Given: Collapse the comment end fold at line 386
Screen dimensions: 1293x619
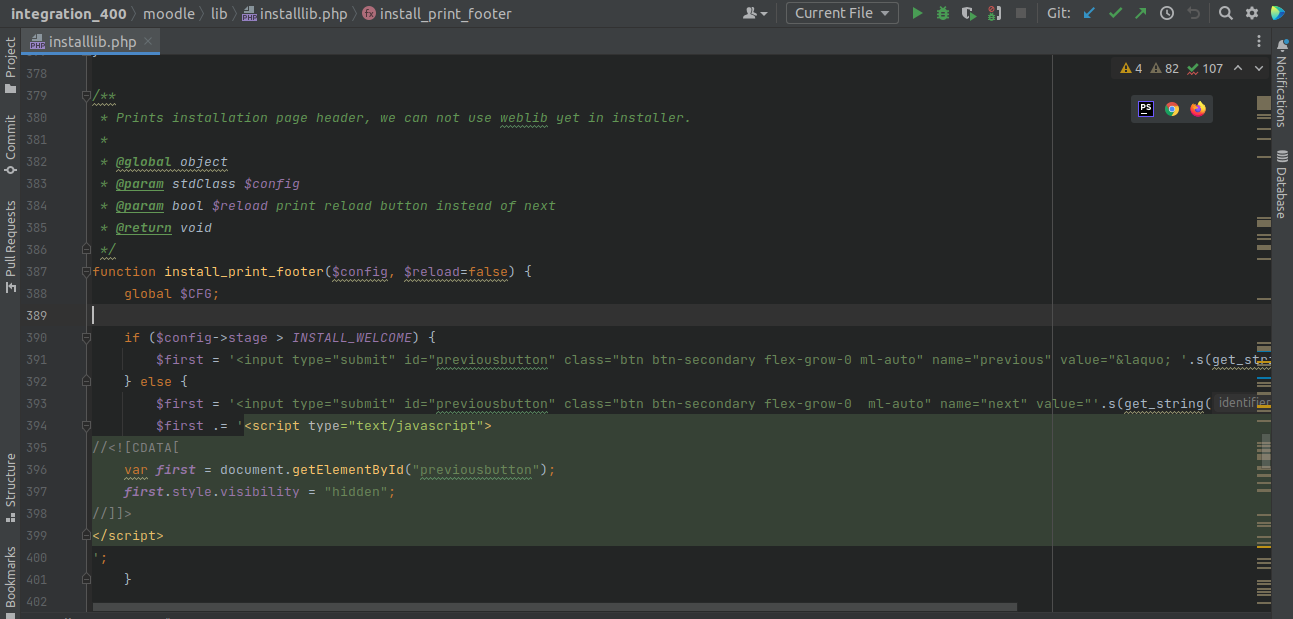Looking at the screenshot, I should 86,250.
